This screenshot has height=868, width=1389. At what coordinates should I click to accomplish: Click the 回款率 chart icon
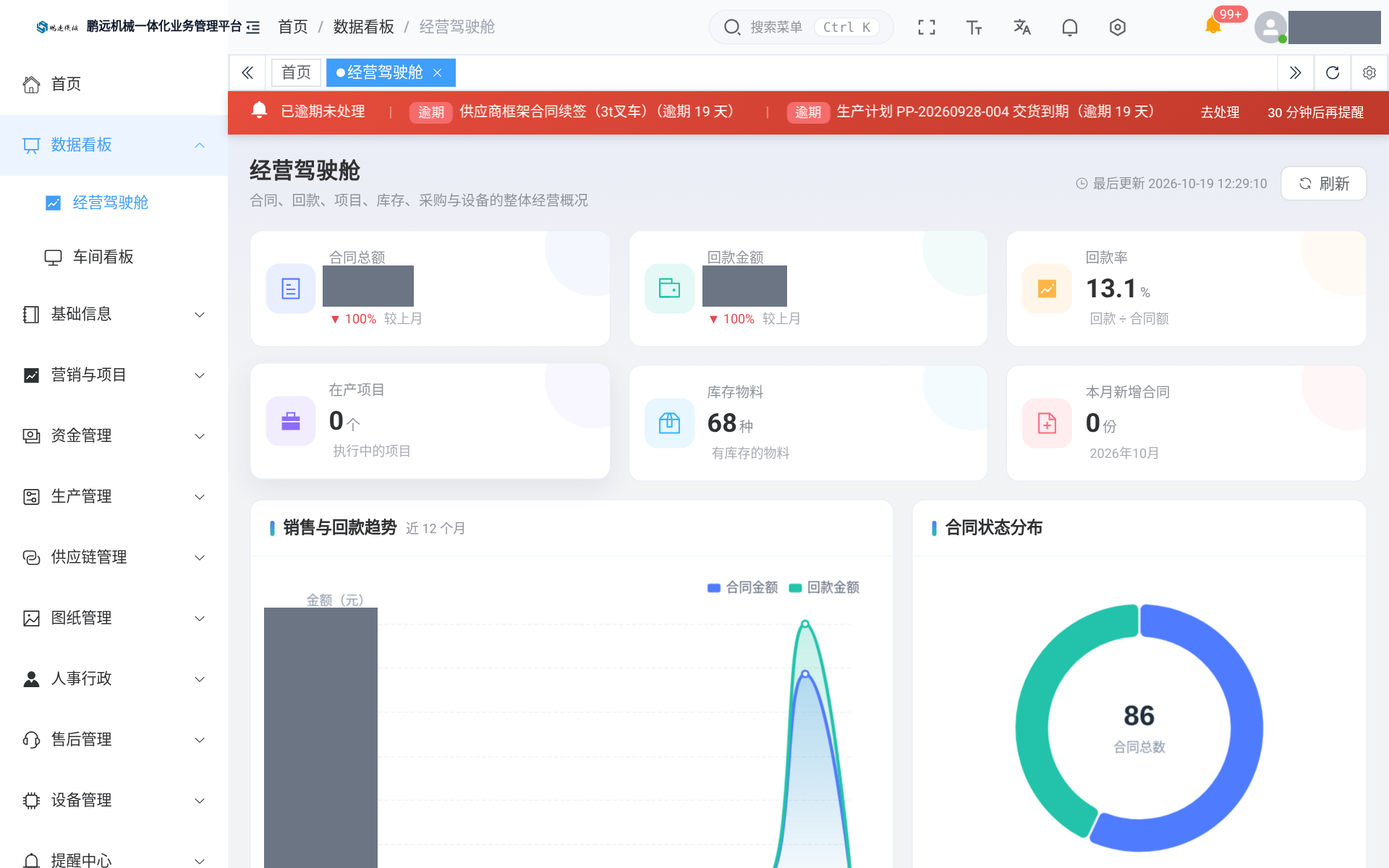[x=1047, y=289]
